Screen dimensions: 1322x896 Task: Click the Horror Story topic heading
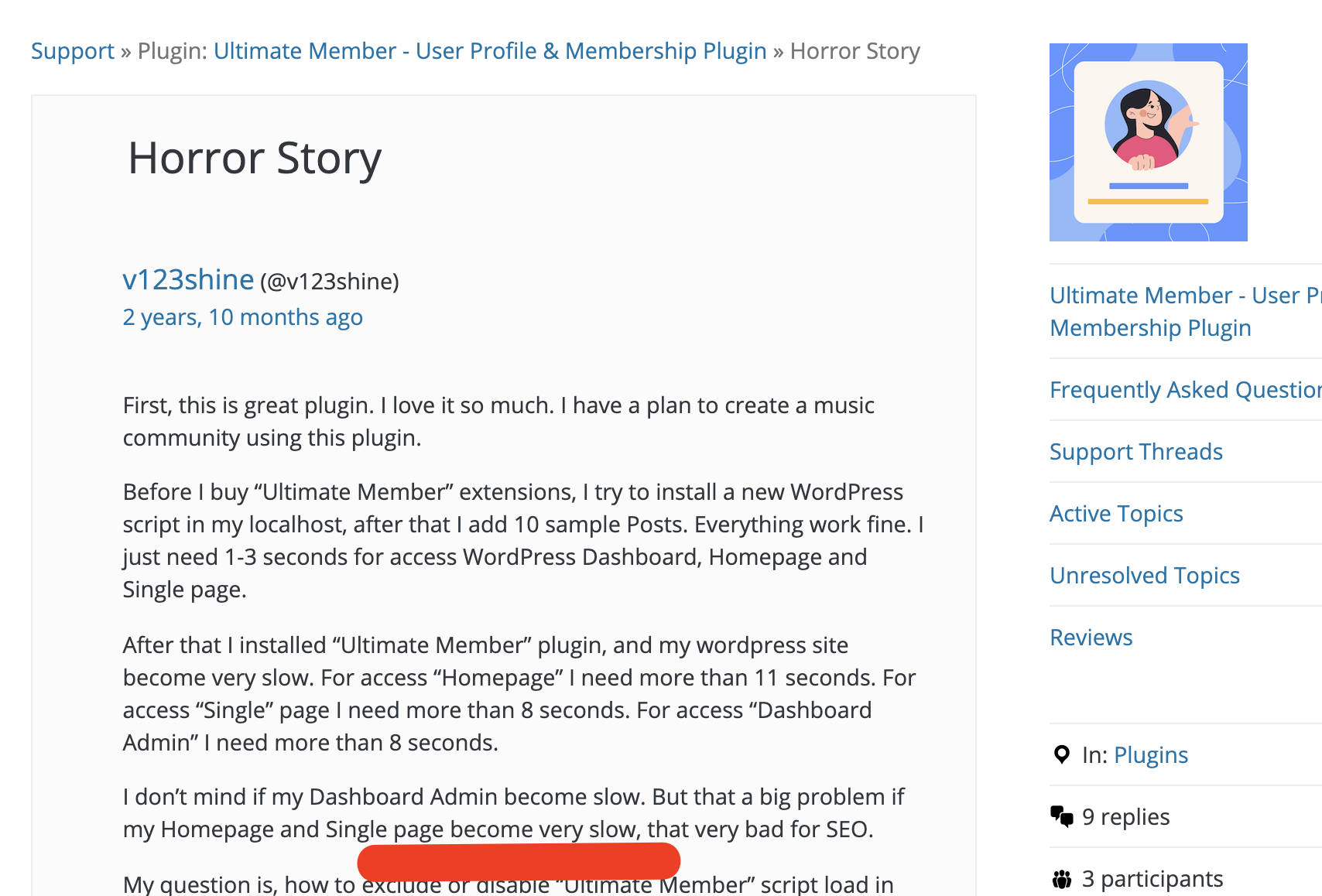click(x=255, y=158)
